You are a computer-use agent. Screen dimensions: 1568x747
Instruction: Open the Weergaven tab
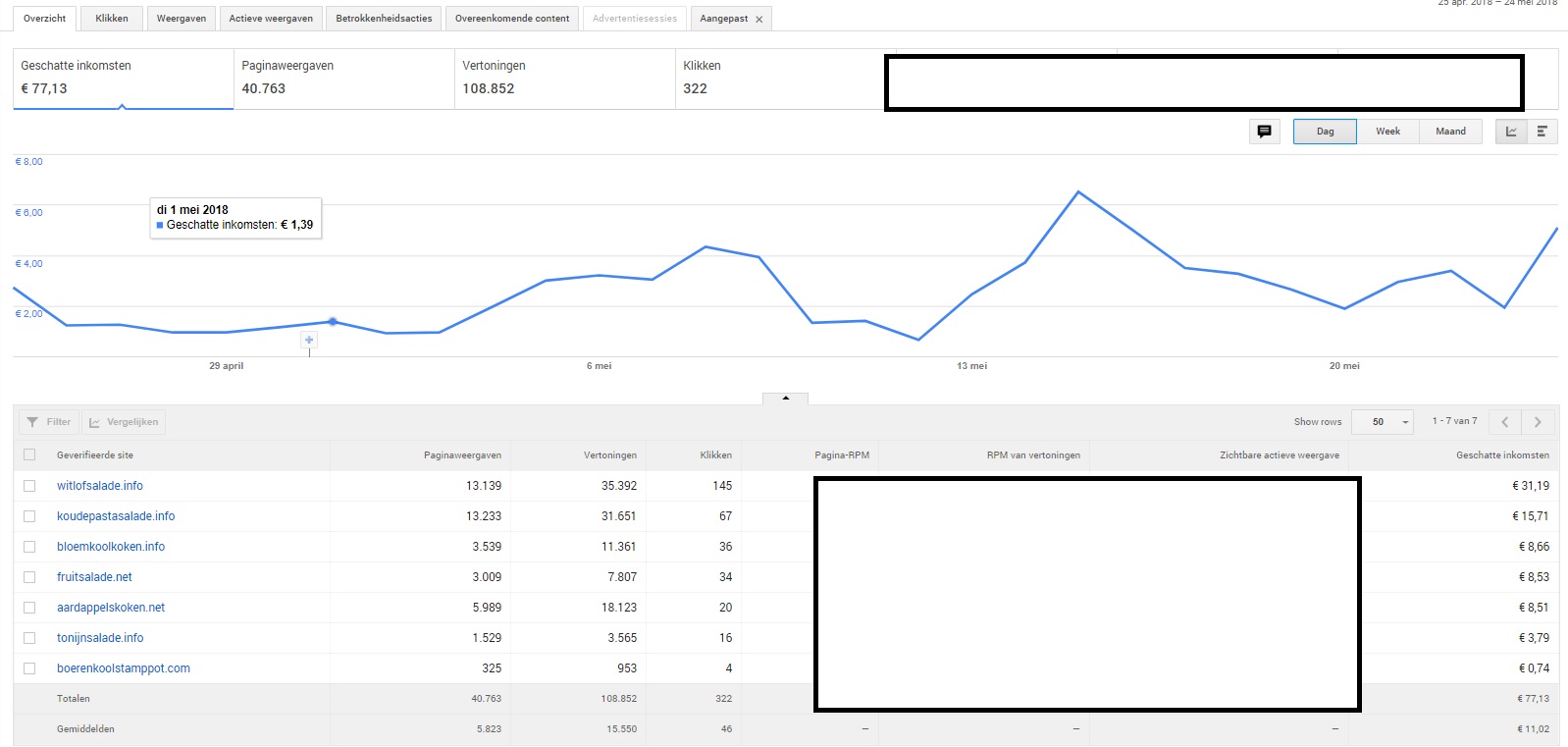tap(182, 19)
